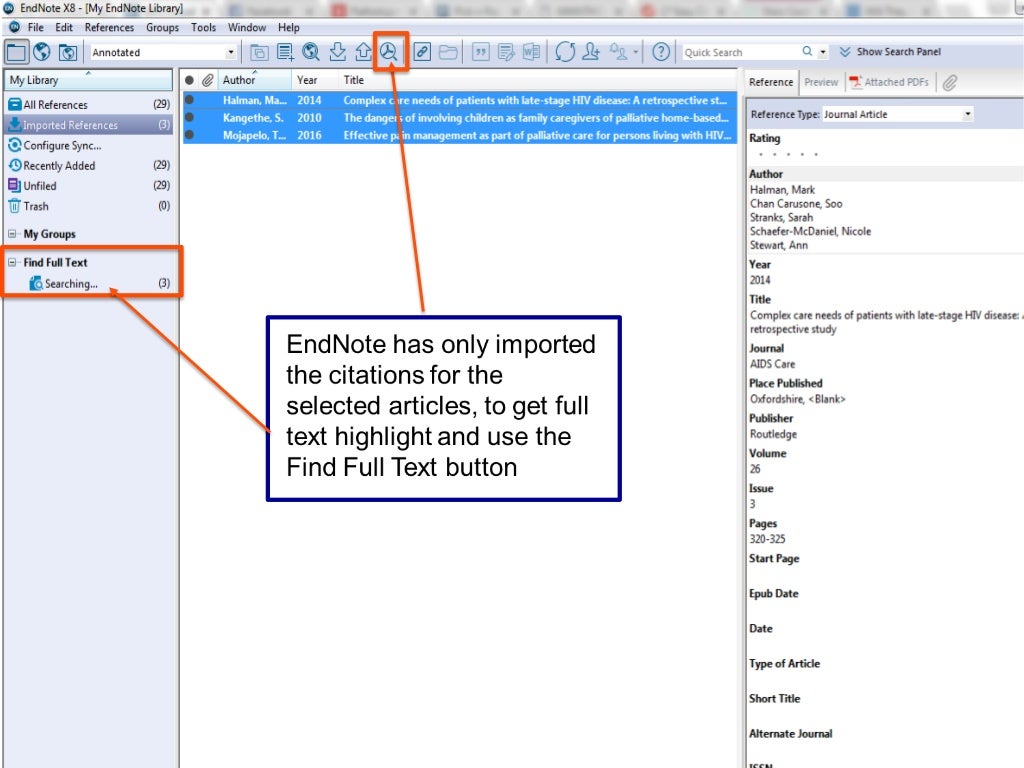Open Help question mark icon
This screenshot has width=1024, height=768.
(661, 52)
